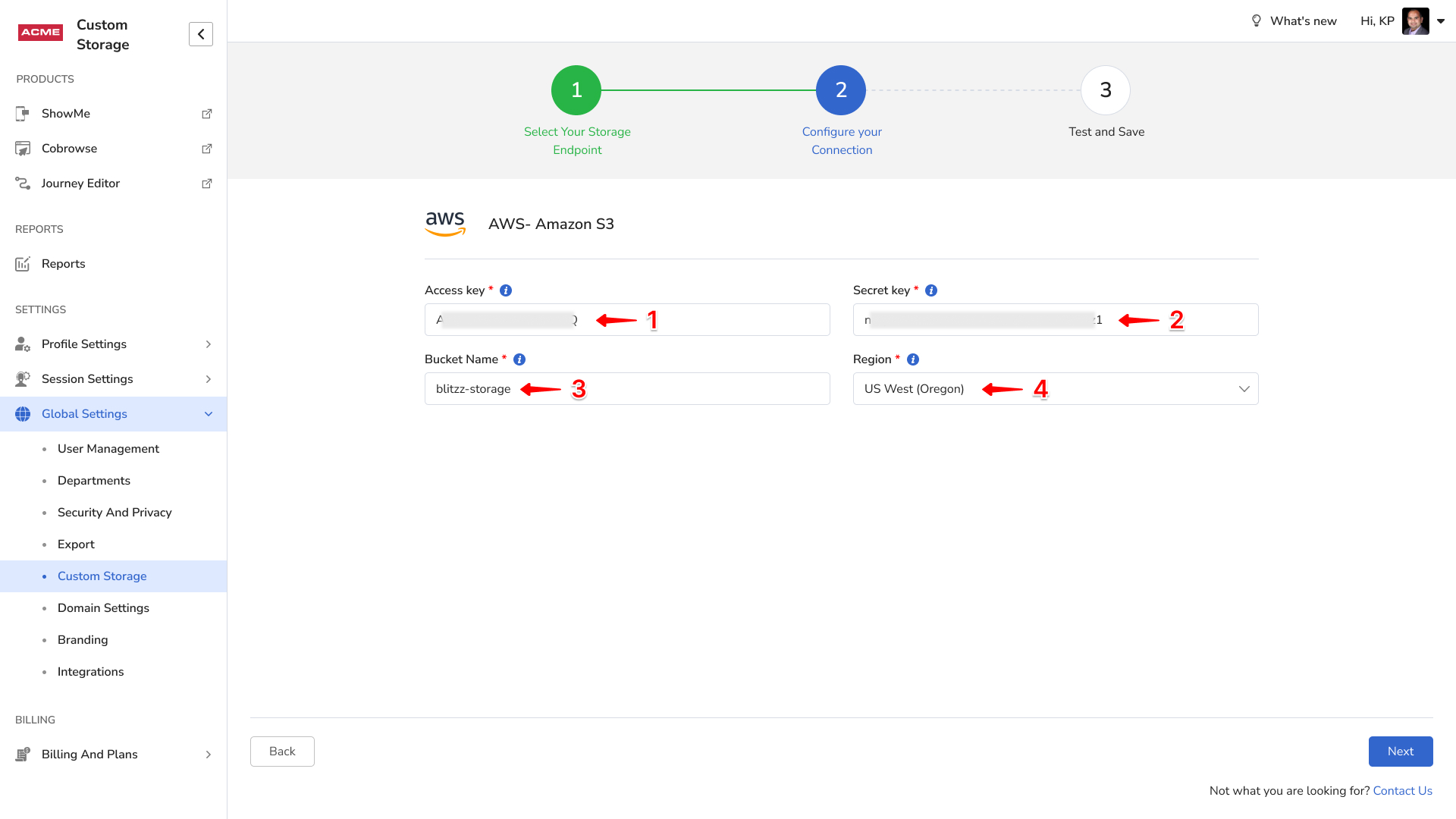This screenshot has width=1456, height=819.
Task: Collapse Global Settings section
Action: click(208, 414)
